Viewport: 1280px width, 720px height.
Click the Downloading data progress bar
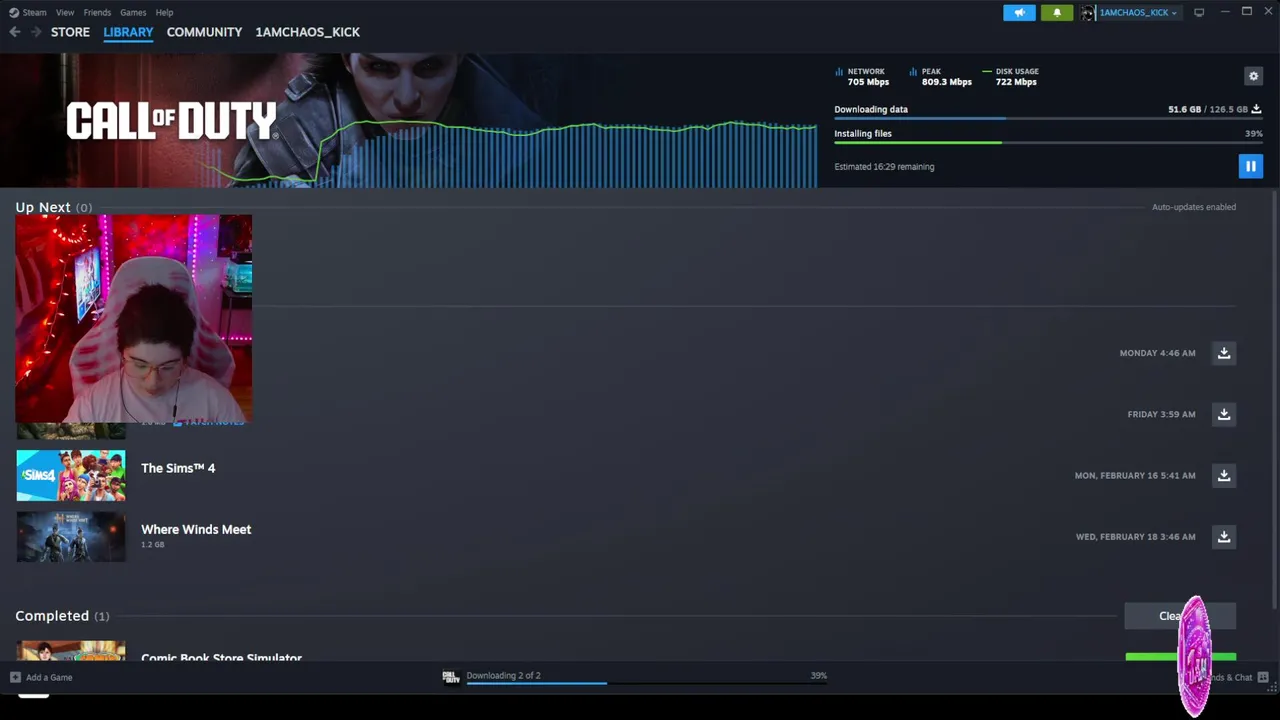[x=1048, y=119]
